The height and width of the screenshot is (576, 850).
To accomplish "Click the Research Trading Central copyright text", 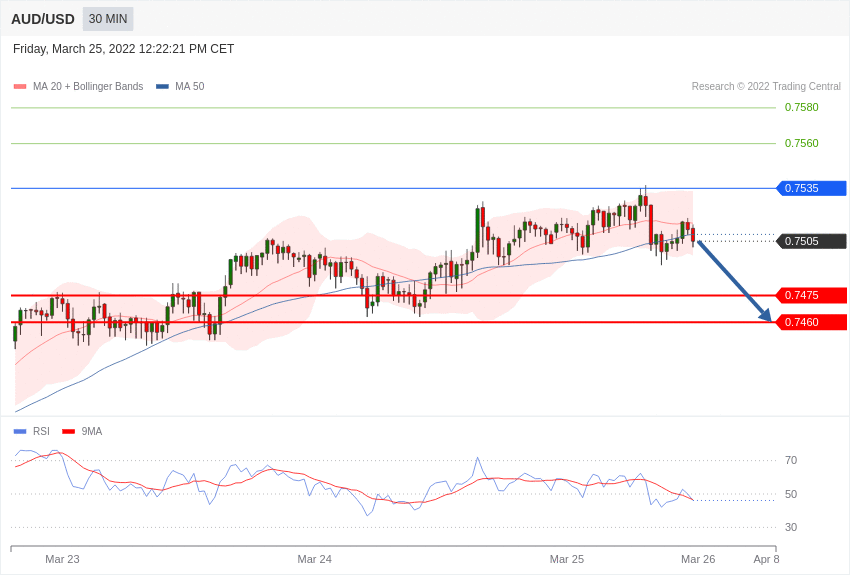I will click(766, 87).
